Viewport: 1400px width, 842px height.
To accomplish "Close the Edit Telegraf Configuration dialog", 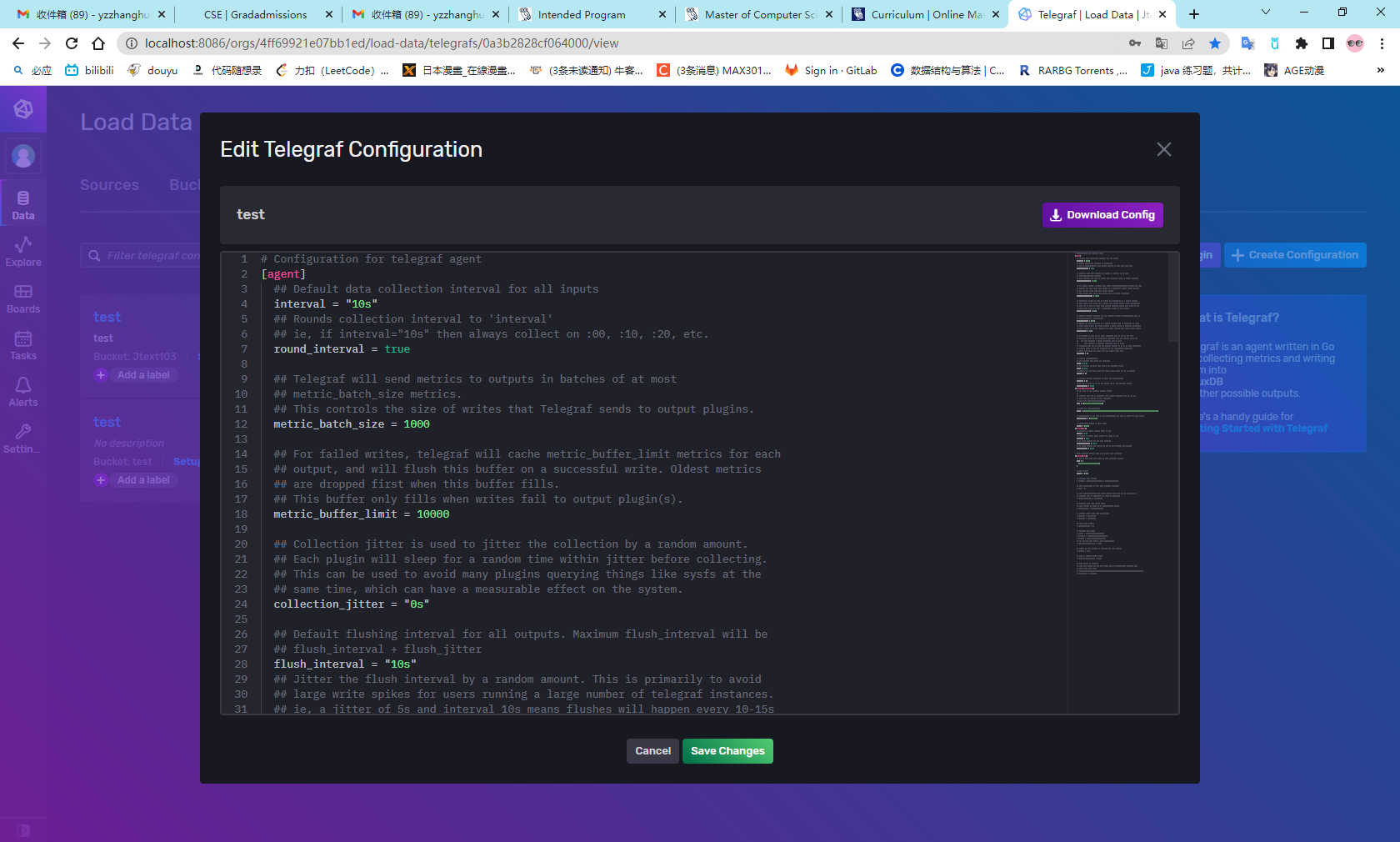I will 1164,149.
